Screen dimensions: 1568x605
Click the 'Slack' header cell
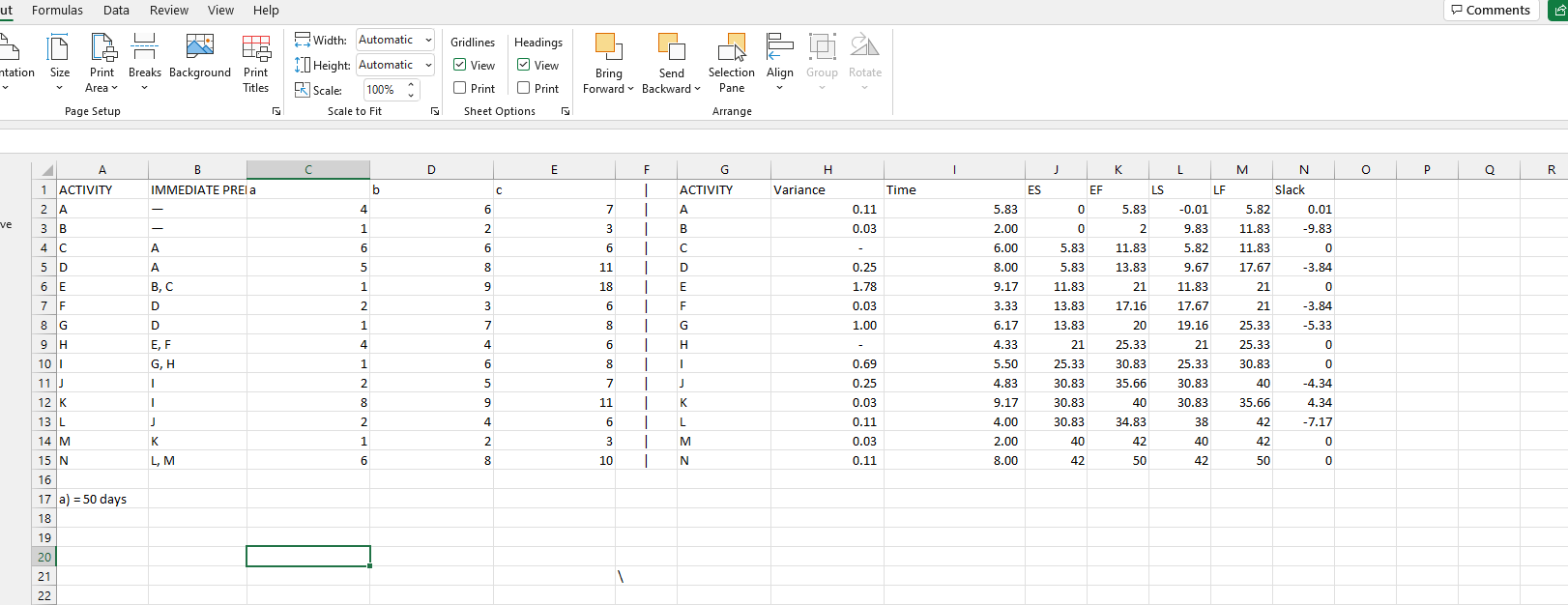click(1303, 189)
